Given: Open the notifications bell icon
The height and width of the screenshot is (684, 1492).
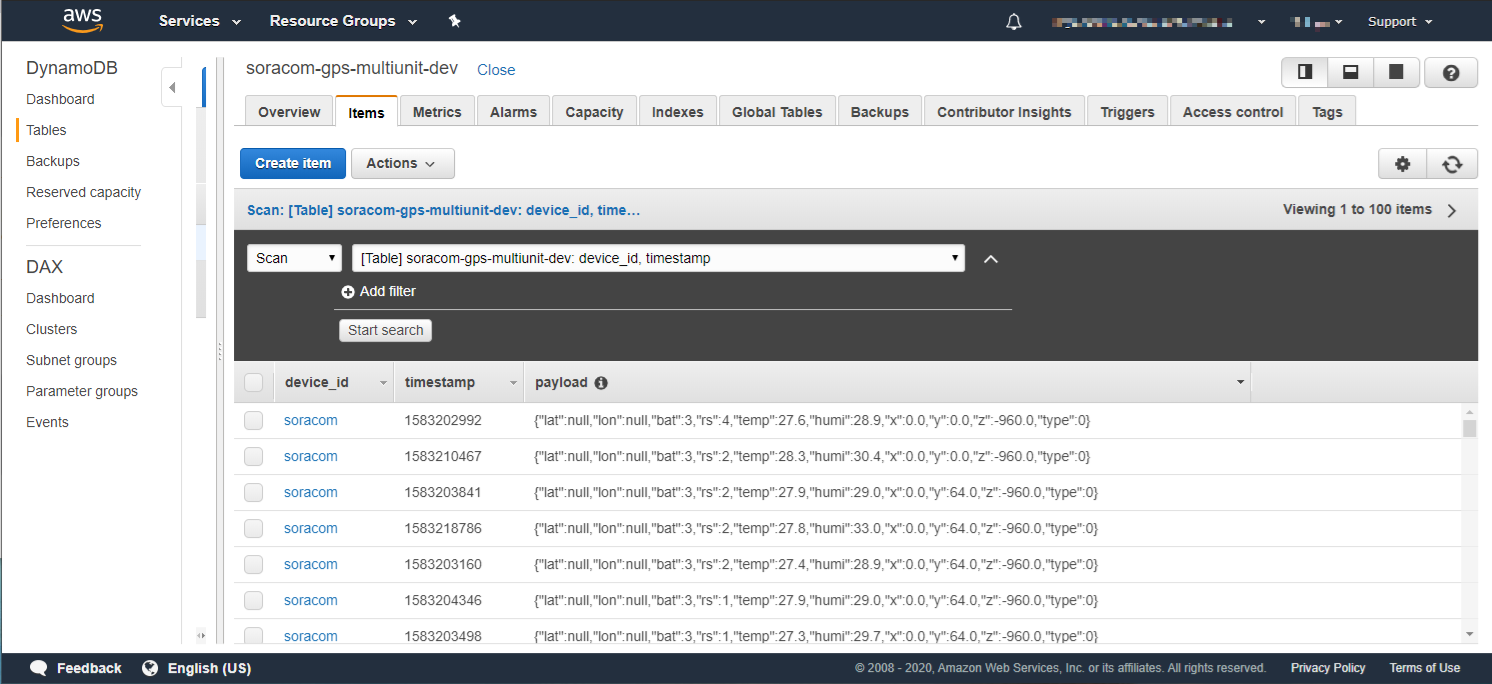Looking at the screenshot, I should pyautogui.click(x=1014, y=21).
